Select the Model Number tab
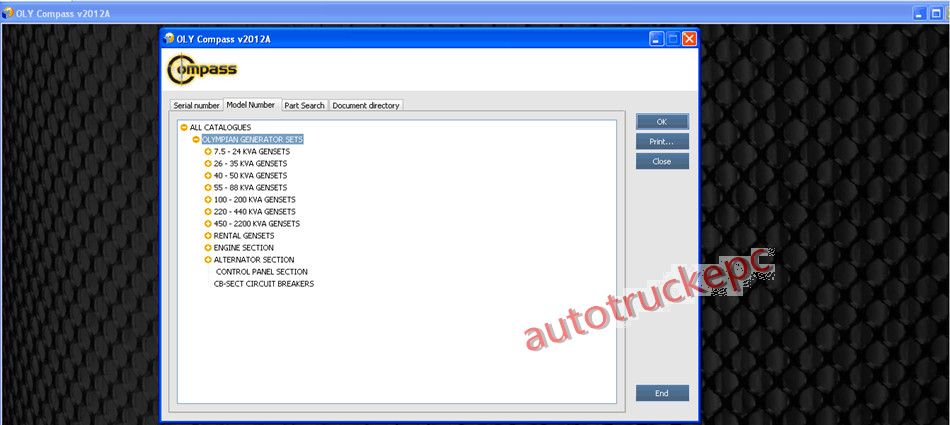This screenshot has width=950, height=425. pos(250,105)
